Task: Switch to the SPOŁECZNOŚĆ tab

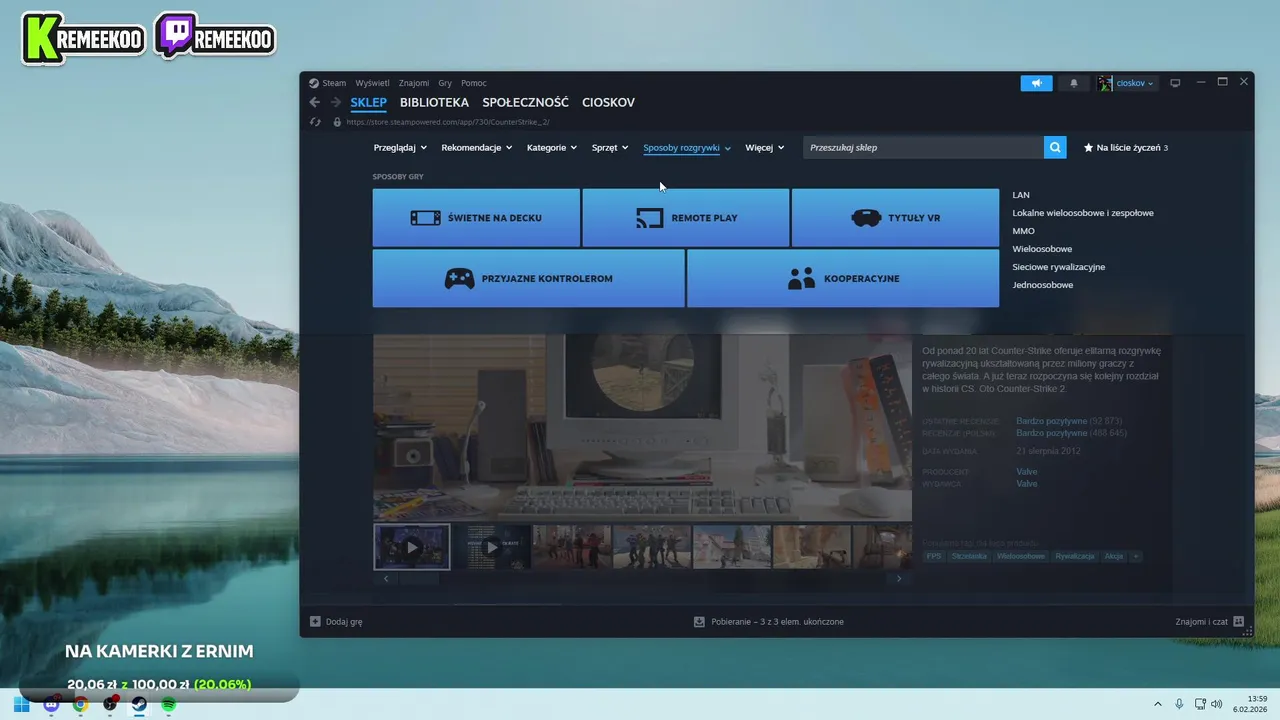Action: 525,102
